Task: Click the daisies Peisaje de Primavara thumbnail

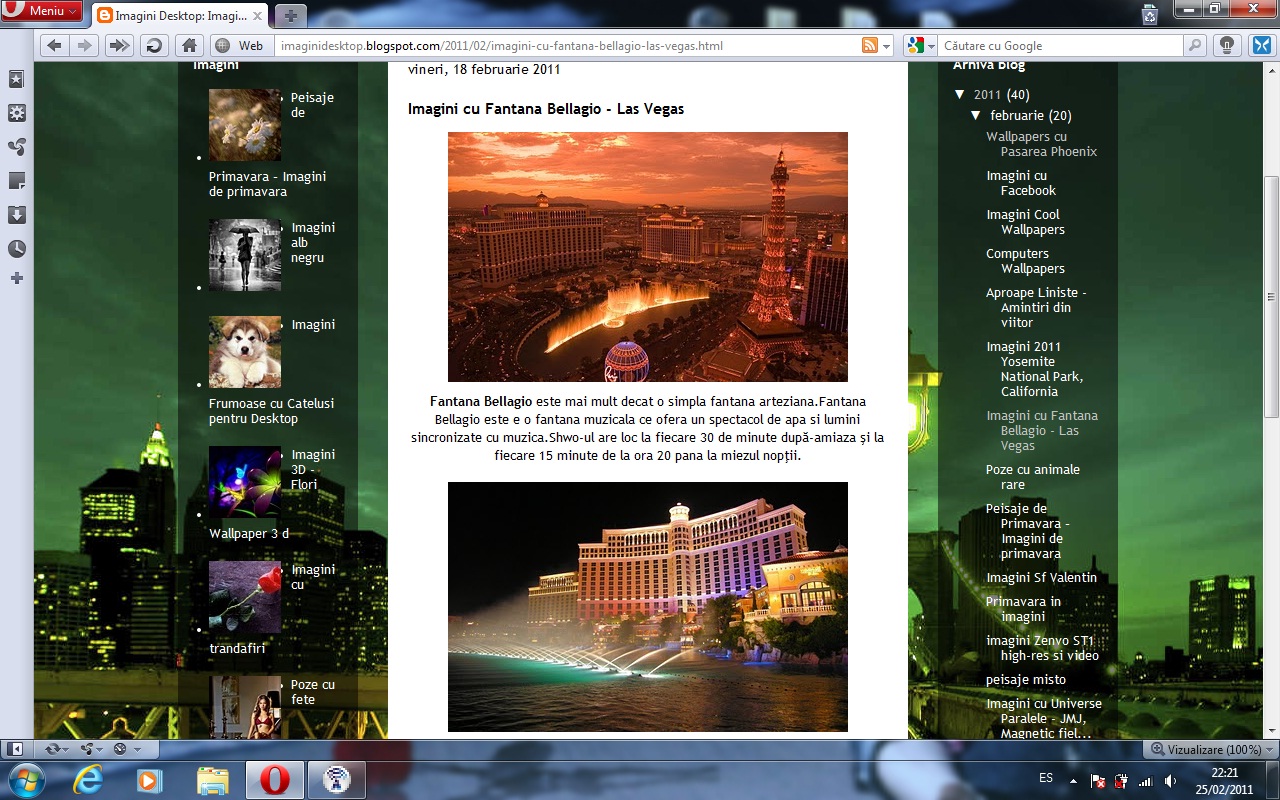Action: point(245,125)
